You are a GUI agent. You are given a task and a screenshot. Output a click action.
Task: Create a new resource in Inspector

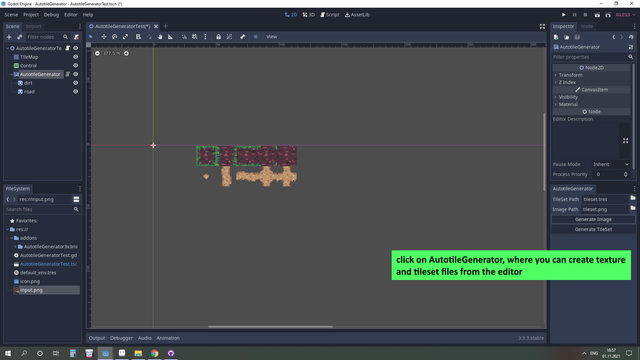pos(556,37)
